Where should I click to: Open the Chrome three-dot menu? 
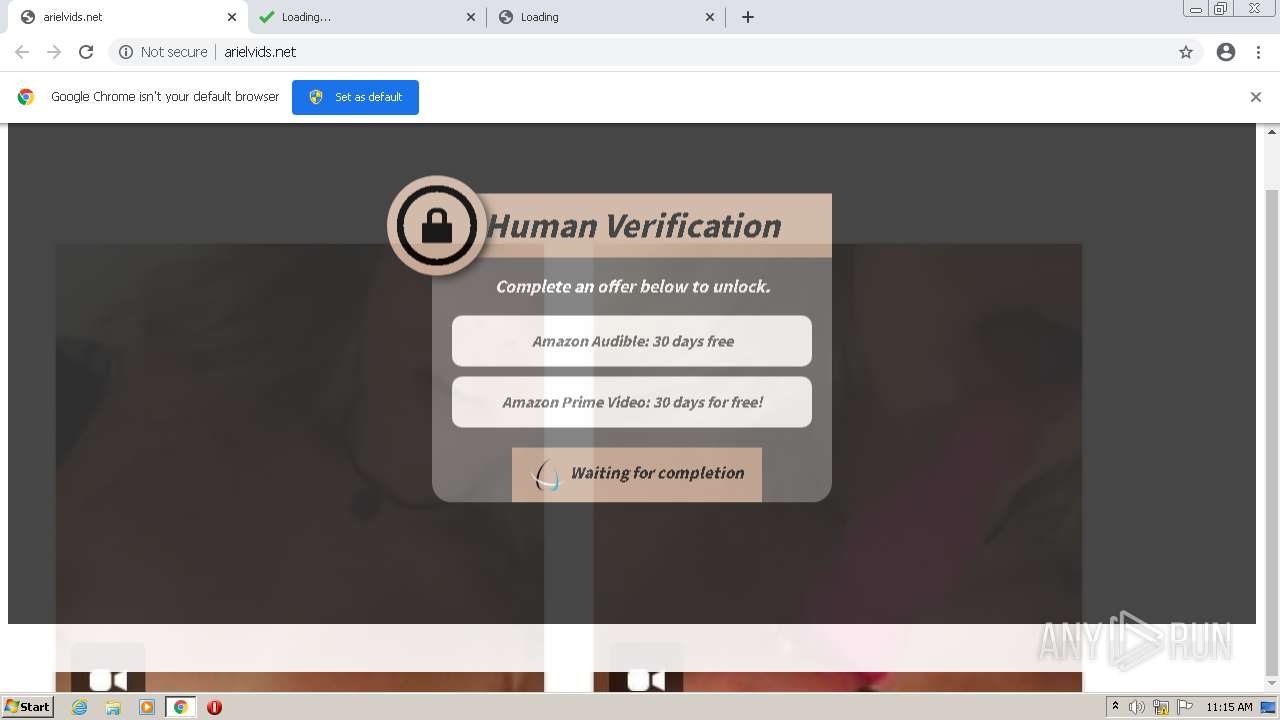click(1258, 52)
